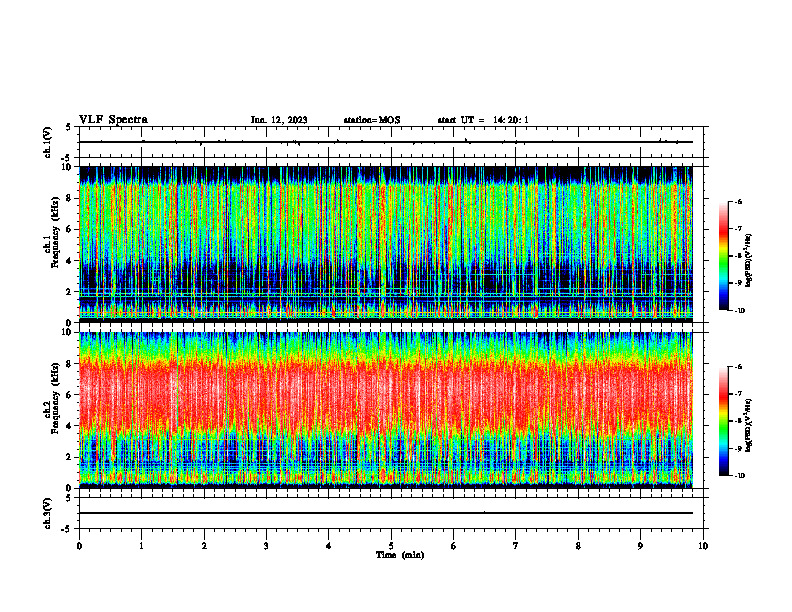Click the ch.1 spectrogram color scale bar
This screenshot has width=792, height=612.
click(723, 256)
